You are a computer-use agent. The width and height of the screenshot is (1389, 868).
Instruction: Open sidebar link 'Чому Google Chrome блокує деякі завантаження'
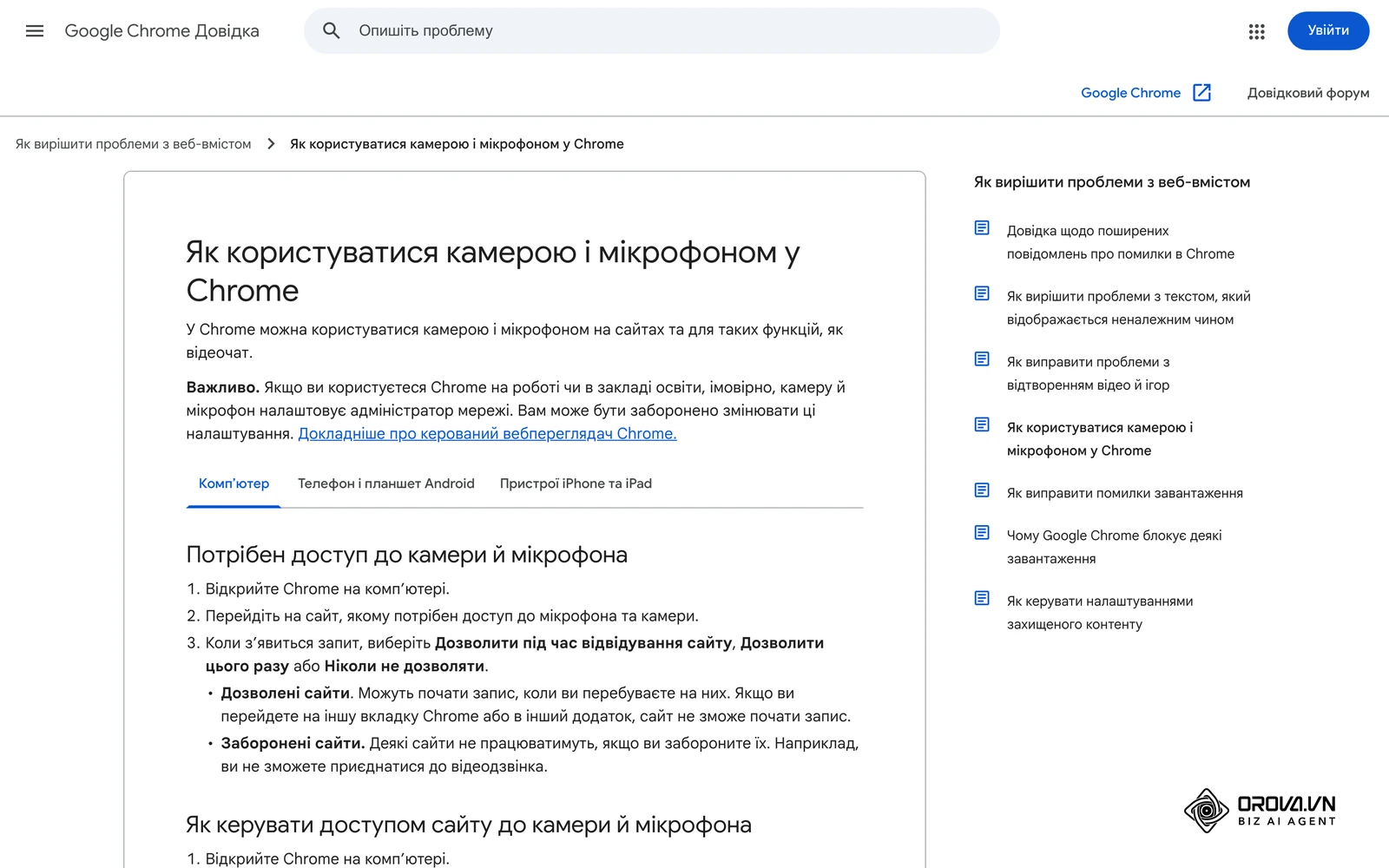coord(1114,547)
